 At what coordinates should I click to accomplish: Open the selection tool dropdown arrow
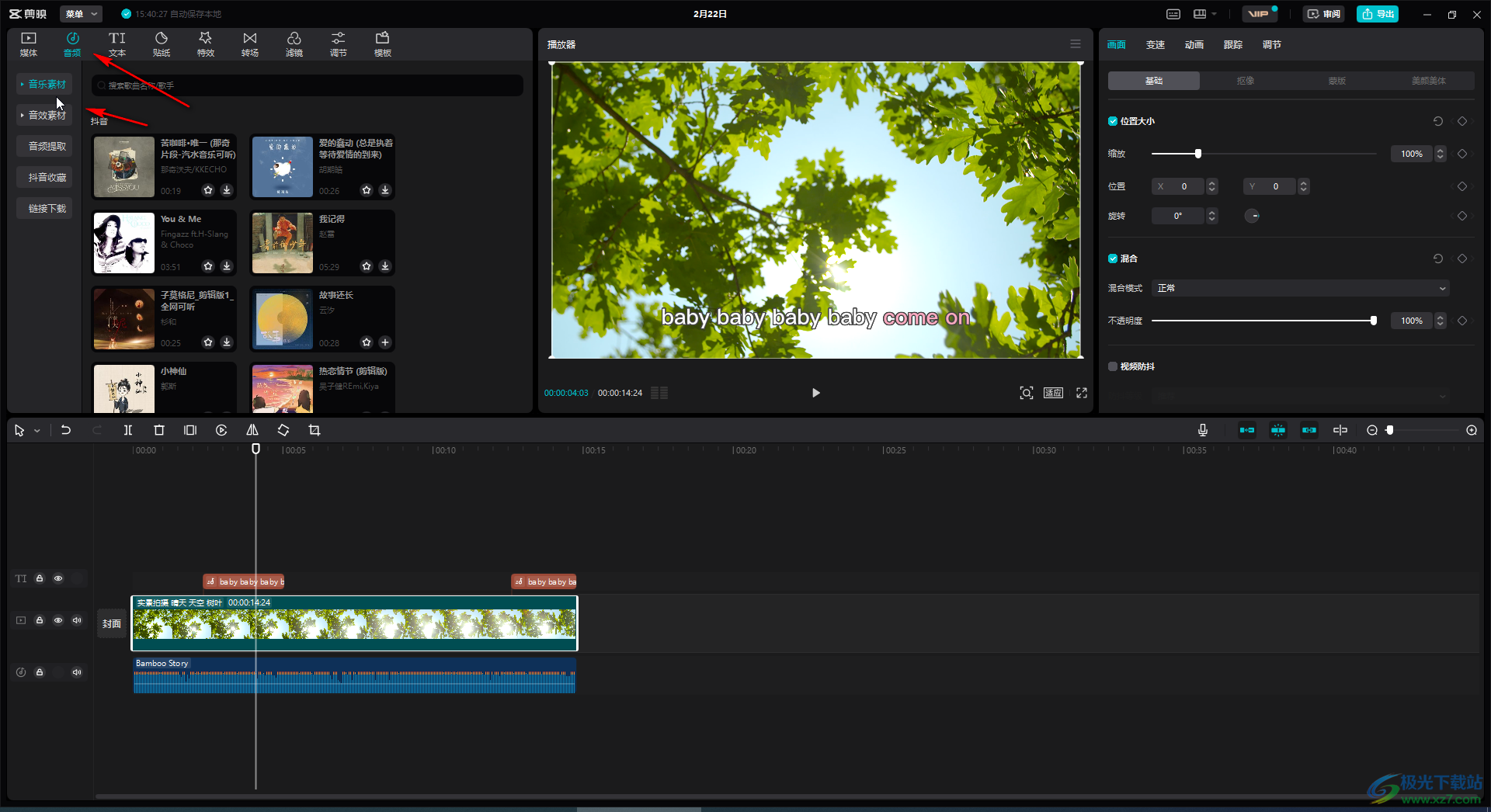click(x=36, y=431)
